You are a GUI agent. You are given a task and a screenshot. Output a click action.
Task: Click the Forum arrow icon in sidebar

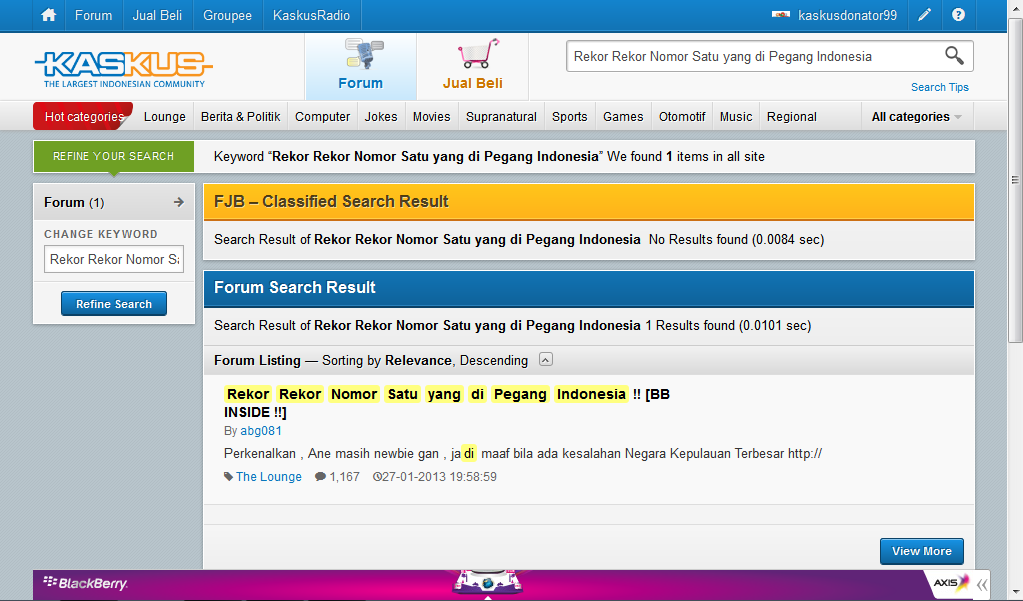[x=179, y=202]
